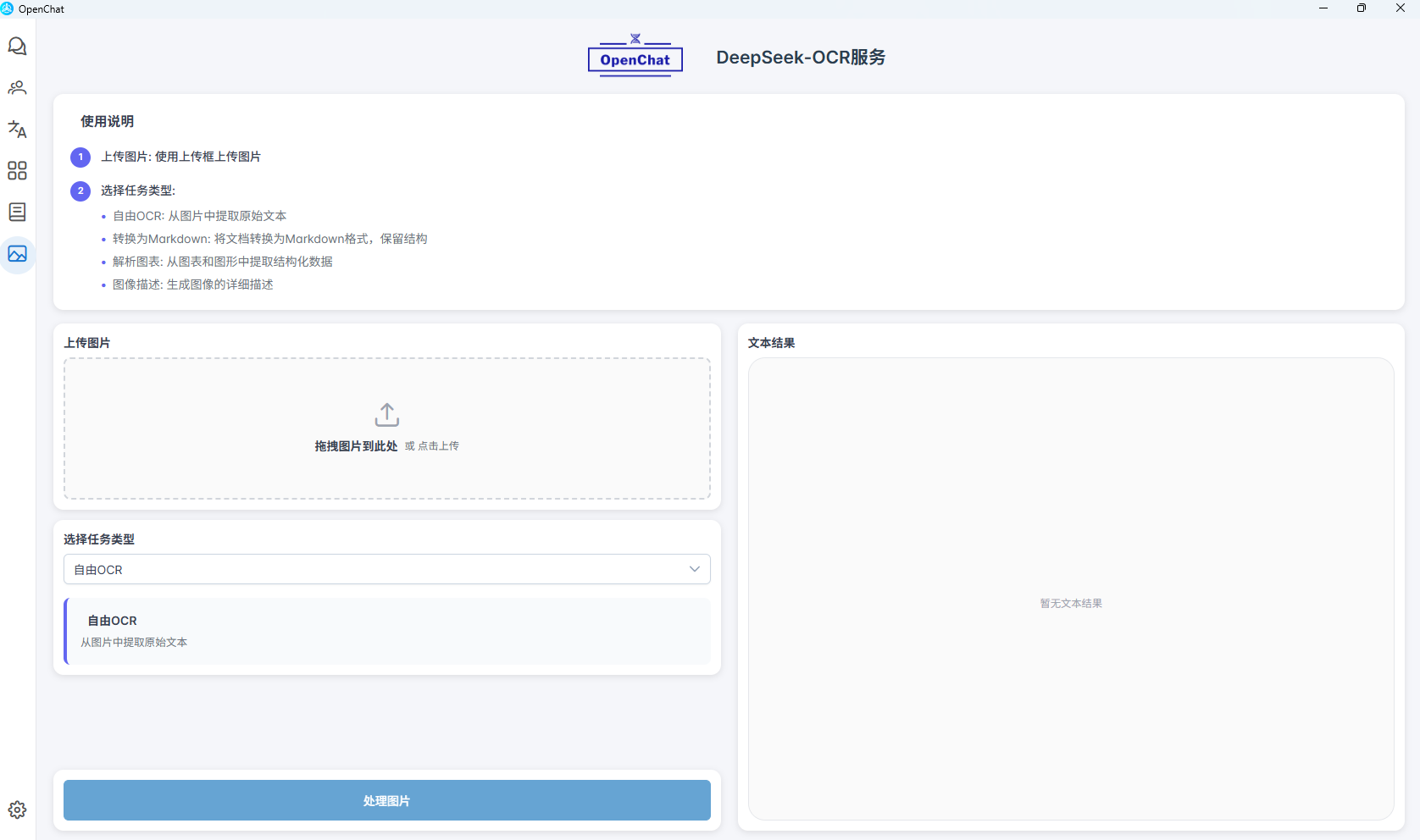Click the 处理图片 button
Viewport: 1420px width, 840px height.
pos(387,800)
